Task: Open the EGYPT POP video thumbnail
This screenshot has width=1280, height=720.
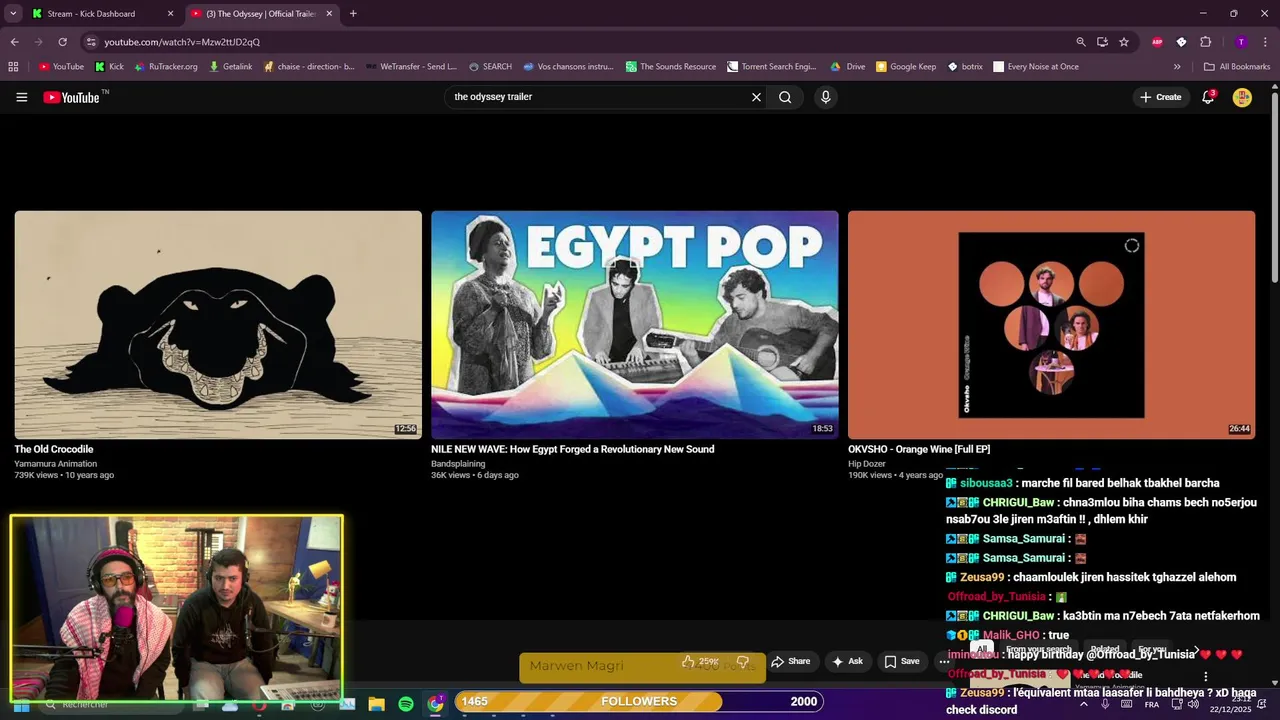Action: tap(634, 324)
